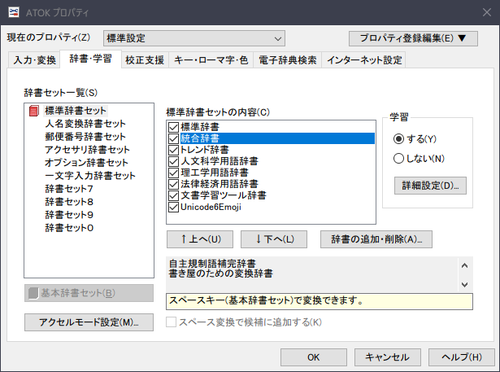Click the ↑上へ(U) button

click(x=200, y=239)
